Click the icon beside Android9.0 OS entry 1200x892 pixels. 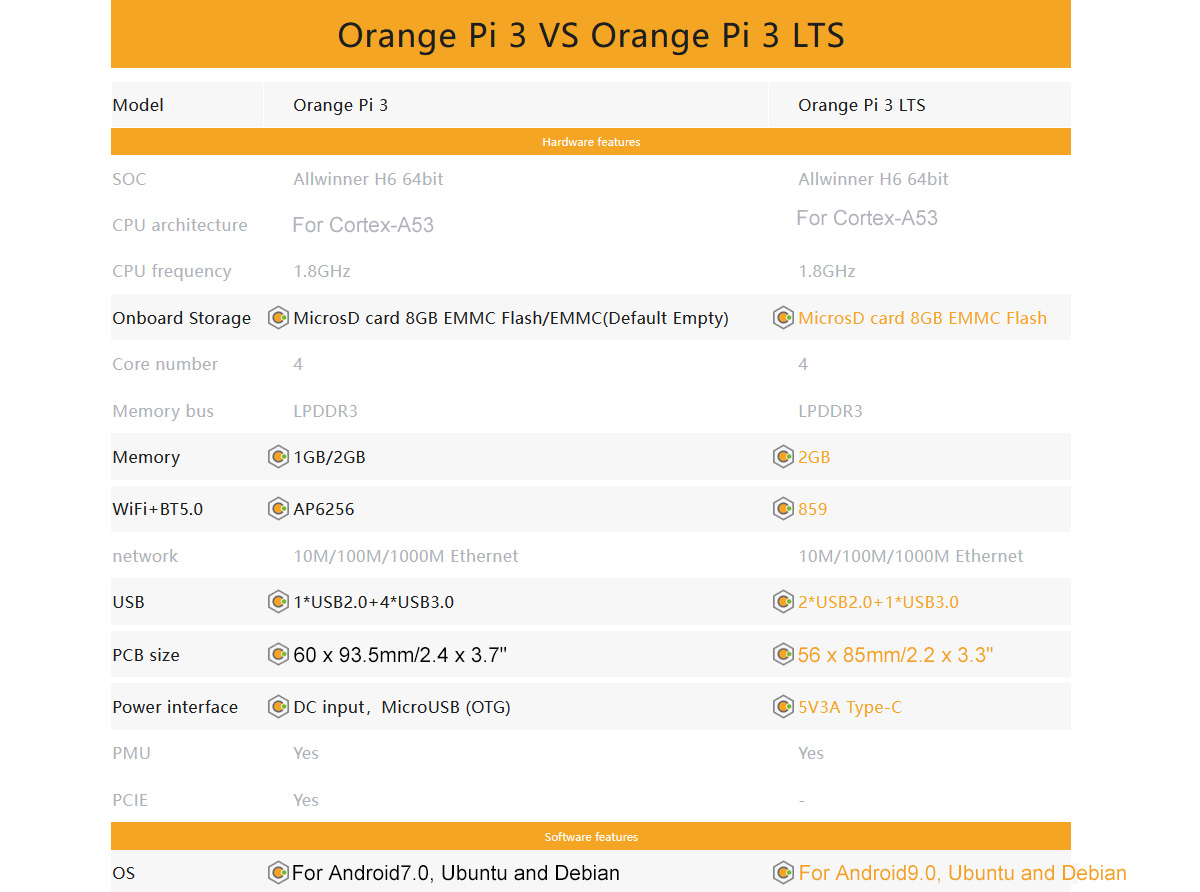tap(784, 873)
